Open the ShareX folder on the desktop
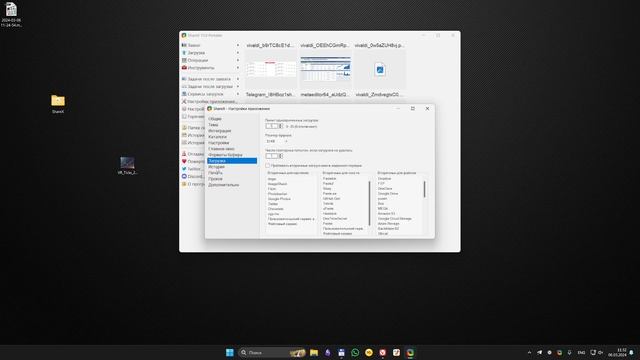 tap(58, 103)
